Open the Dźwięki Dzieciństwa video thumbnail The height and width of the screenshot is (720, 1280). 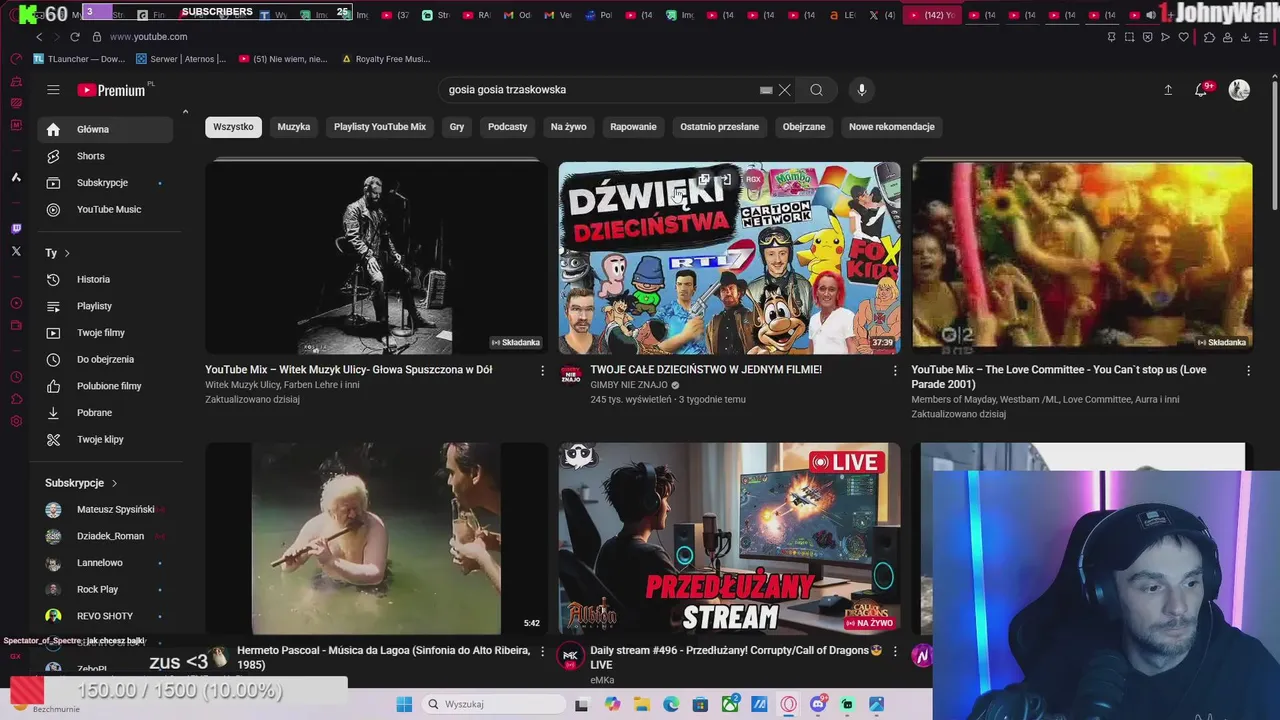[x=729, y=258]
